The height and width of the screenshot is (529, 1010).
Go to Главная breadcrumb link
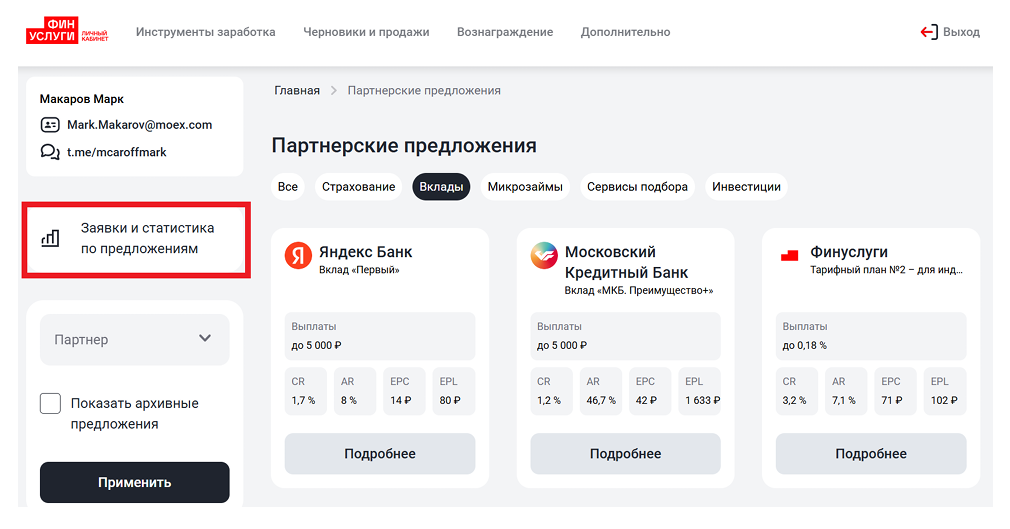coord(297,91)
